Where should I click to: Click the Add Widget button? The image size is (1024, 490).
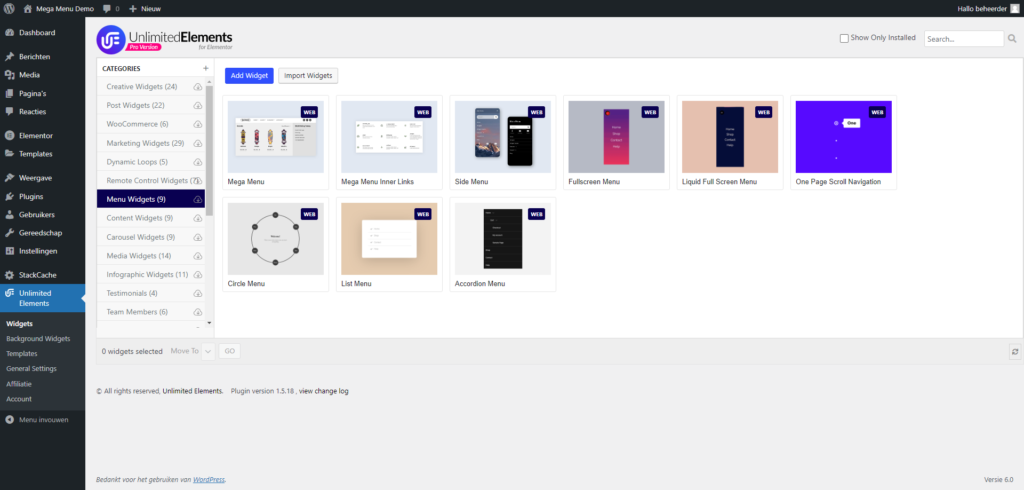click(x=249, y=76)
